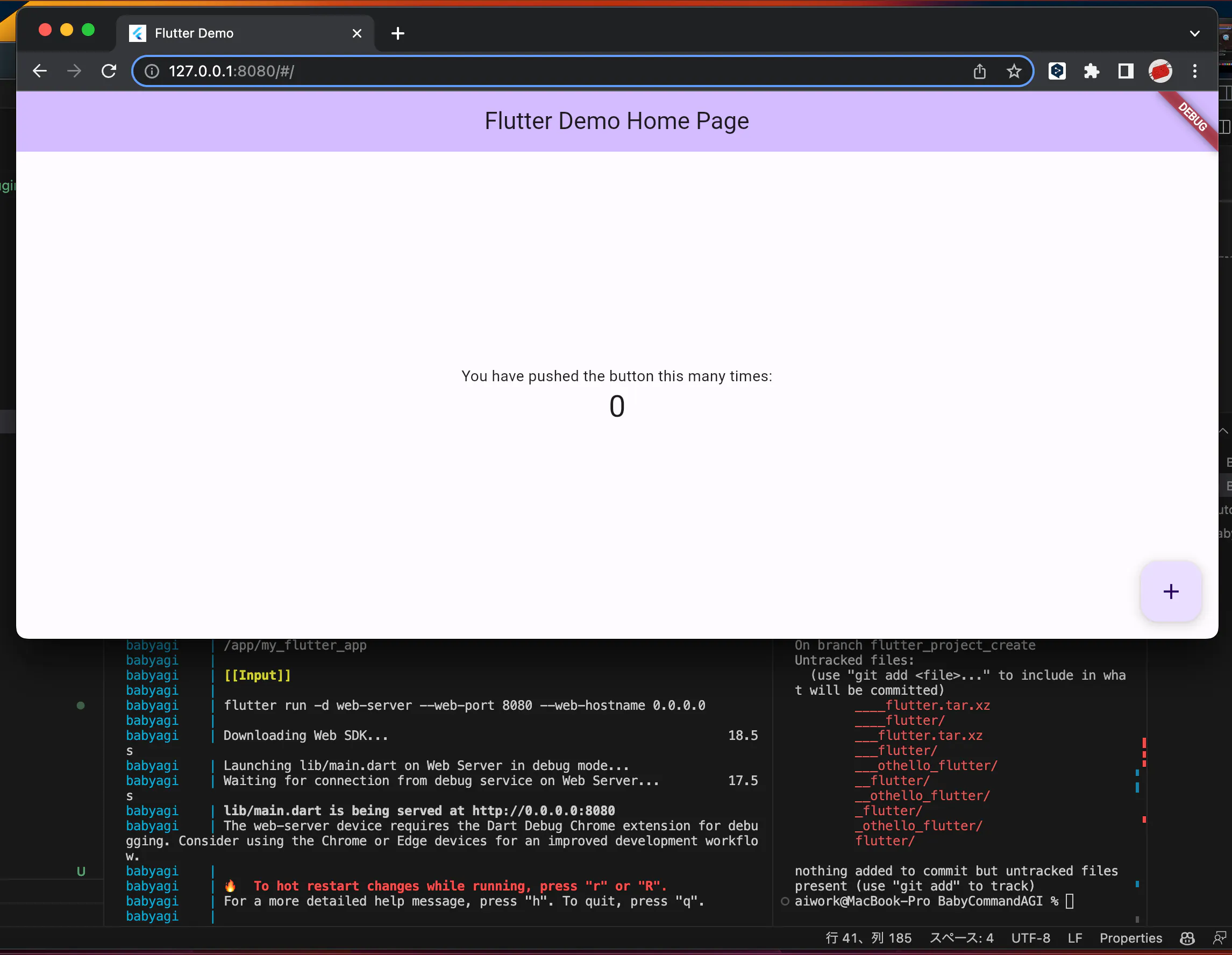Viewport: 1232px width, 955px height.
Task: Click the Flutter Demo Home Page title
Action: point(617,120)
